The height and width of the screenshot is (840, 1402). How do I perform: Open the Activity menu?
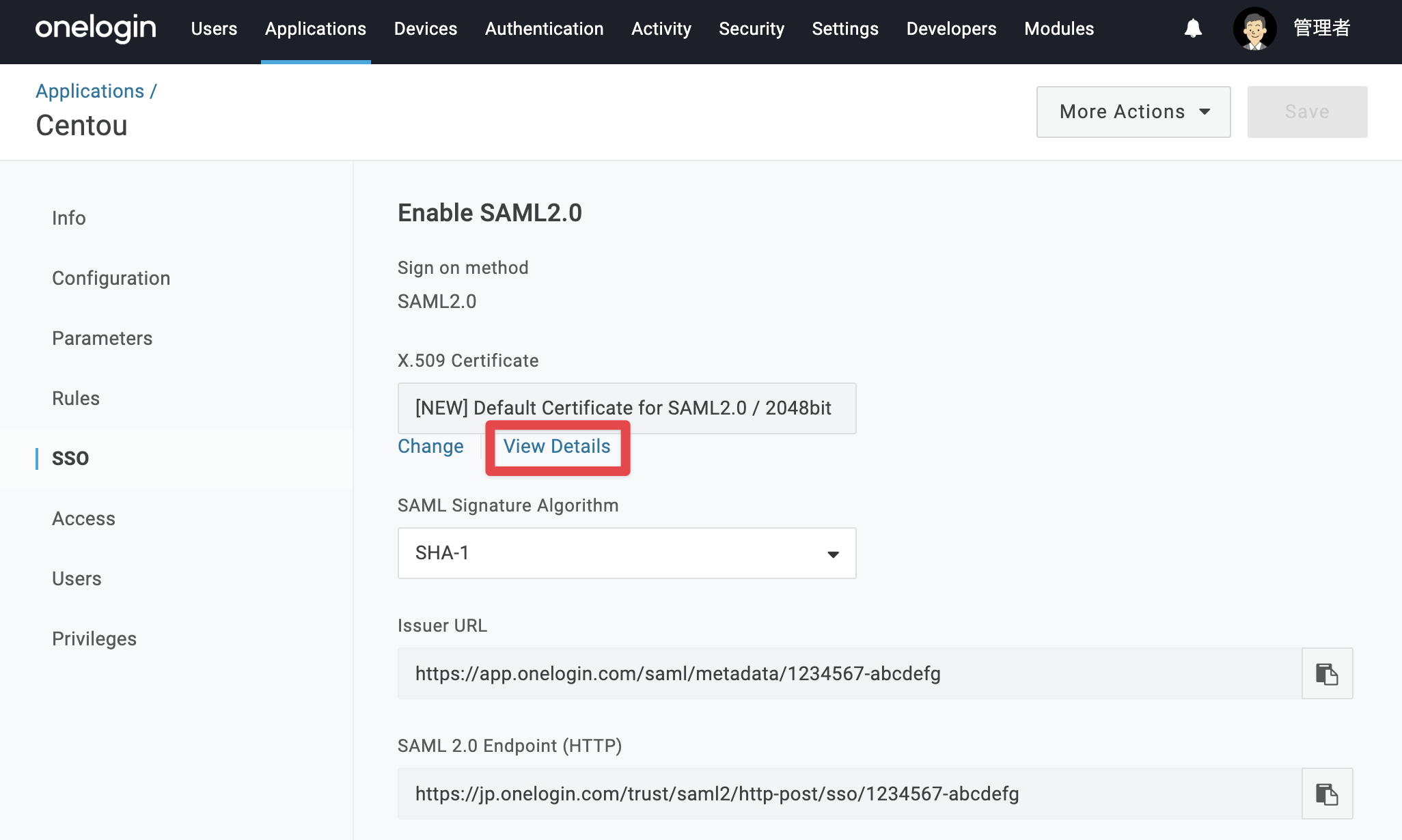[661, 29]
